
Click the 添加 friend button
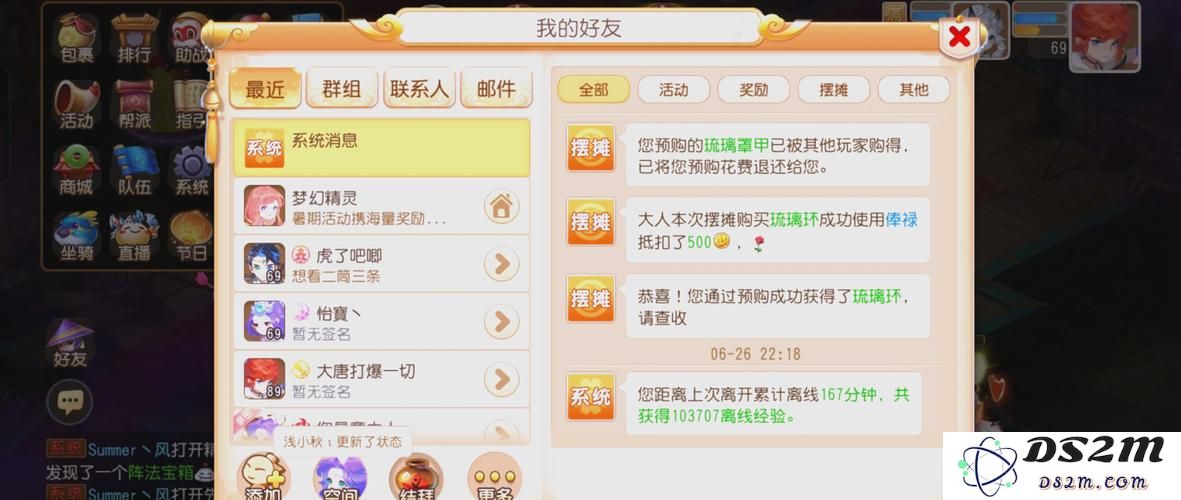coord(264,477)
